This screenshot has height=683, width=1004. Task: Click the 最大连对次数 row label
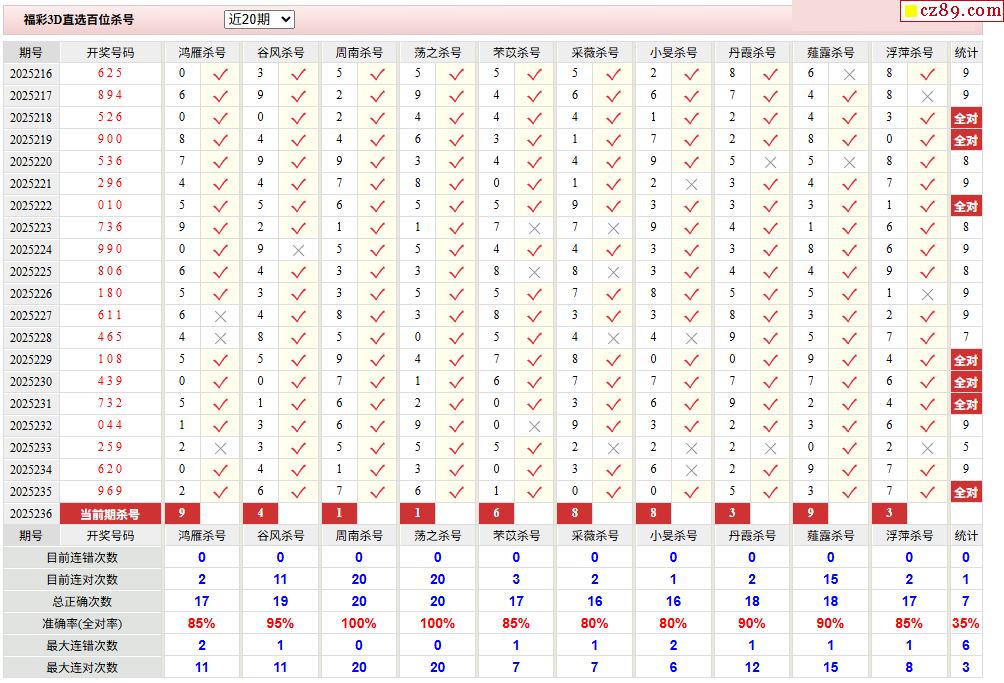[x=82, y=668]
